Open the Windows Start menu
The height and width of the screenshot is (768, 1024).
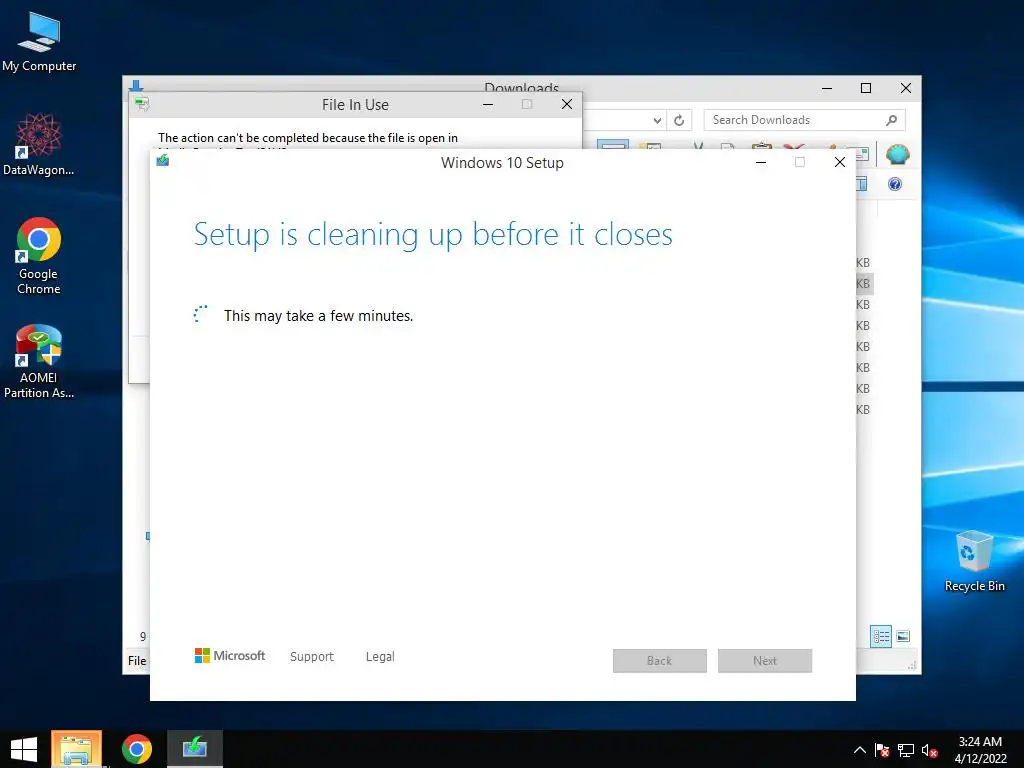tap(24, 749)
